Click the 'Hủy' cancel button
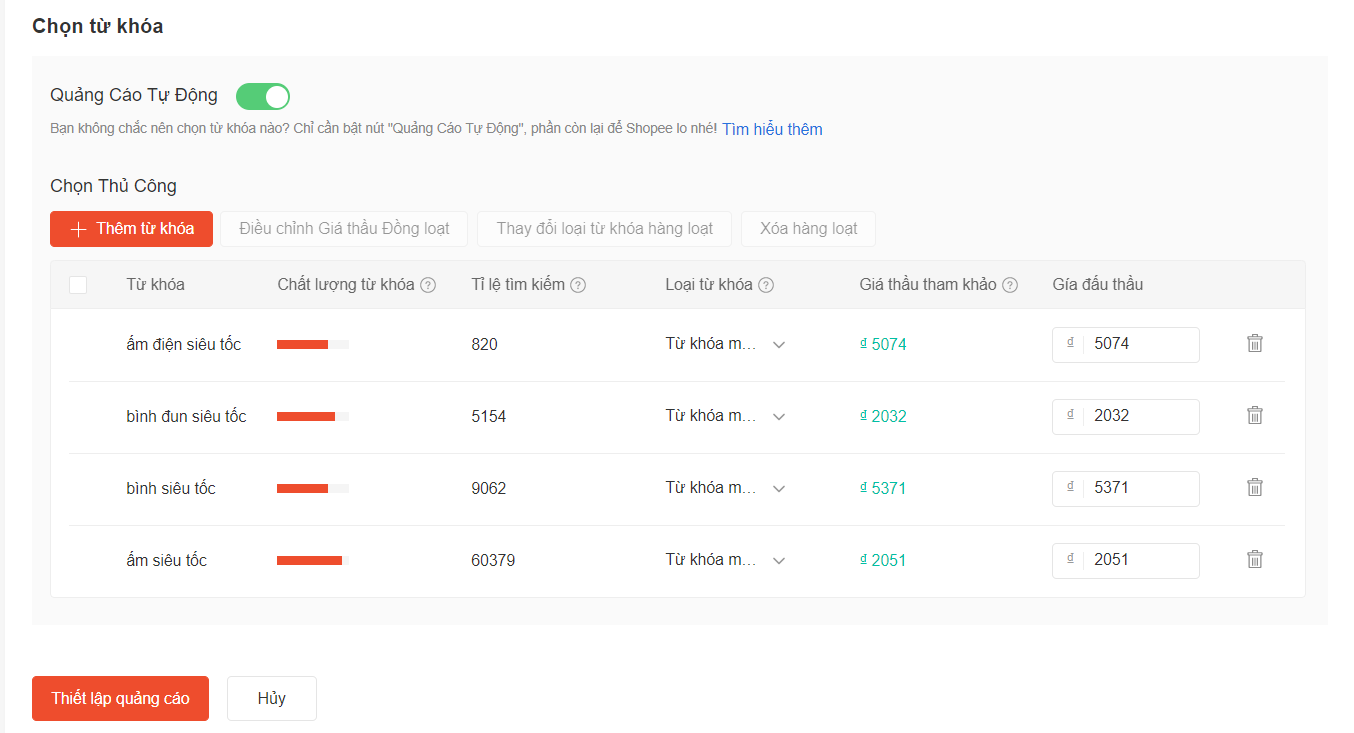 coord(272,698)
